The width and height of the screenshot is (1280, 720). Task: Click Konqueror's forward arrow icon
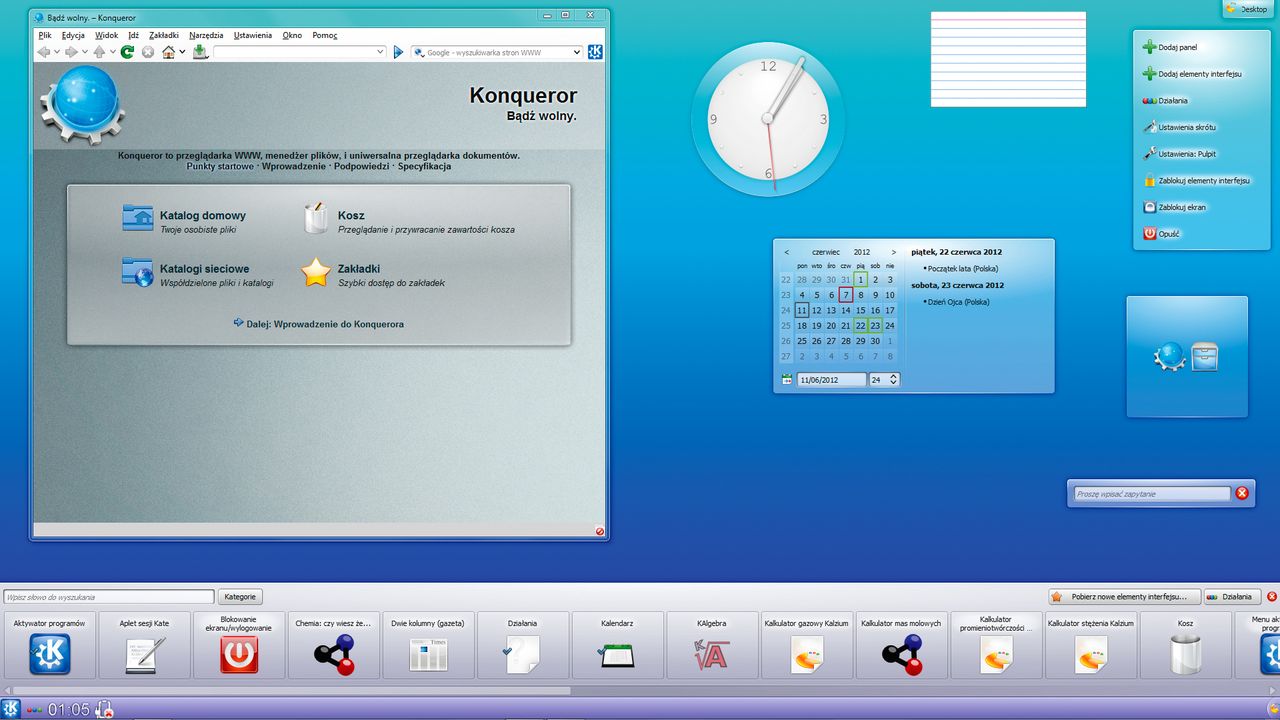tap(71, 52)
